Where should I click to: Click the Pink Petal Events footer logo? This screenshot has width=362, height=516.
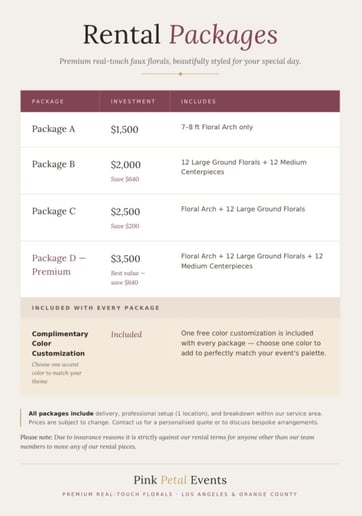(x=180, y=480)
